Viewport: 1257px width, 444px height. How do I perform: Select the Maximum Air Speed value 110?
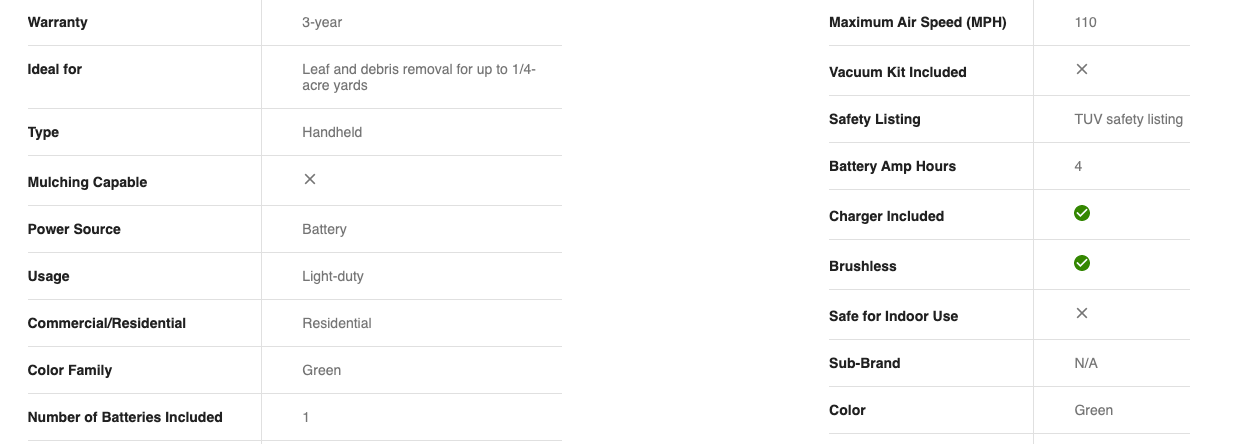point(1086,22)
